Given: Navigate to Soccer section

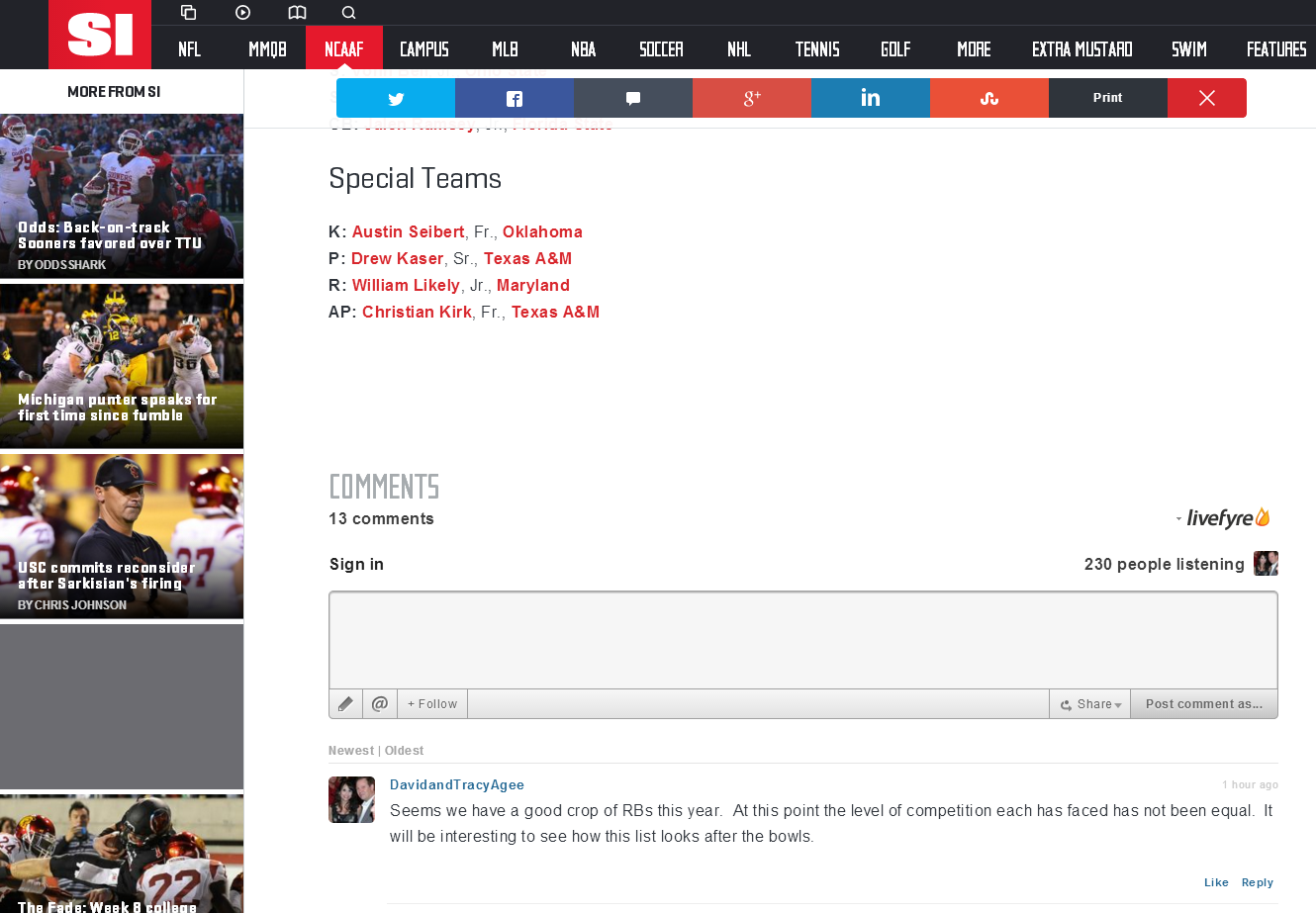Looking at the screenshot, I should 661,48.
